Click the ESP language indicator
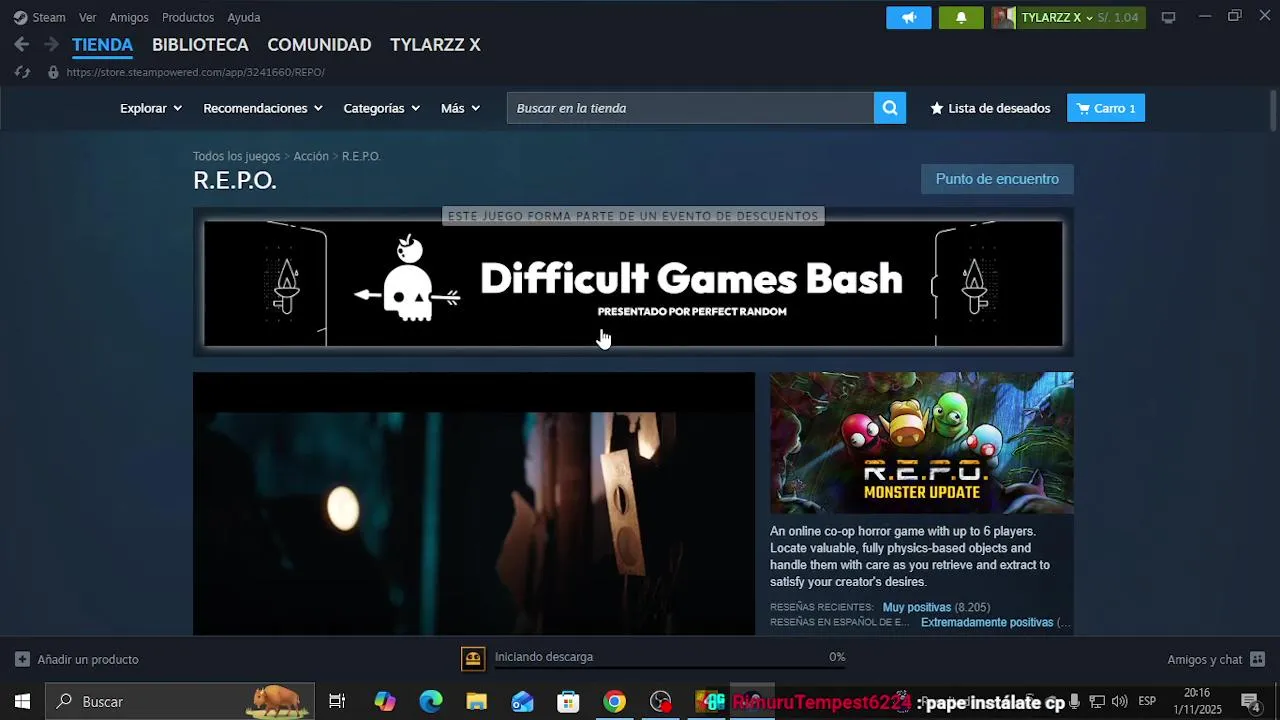Viewport: 1280px width, 720px height. tap(1147, 701)
